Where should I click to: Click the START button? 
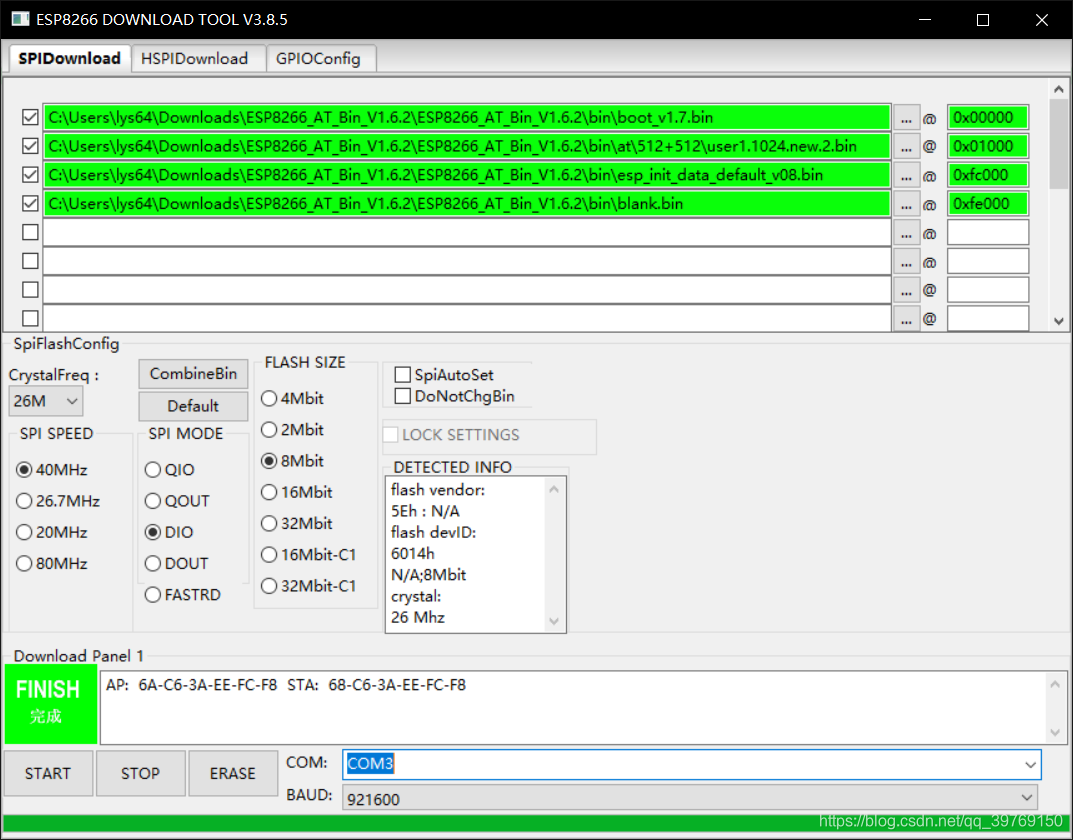(x=48, y=774)
